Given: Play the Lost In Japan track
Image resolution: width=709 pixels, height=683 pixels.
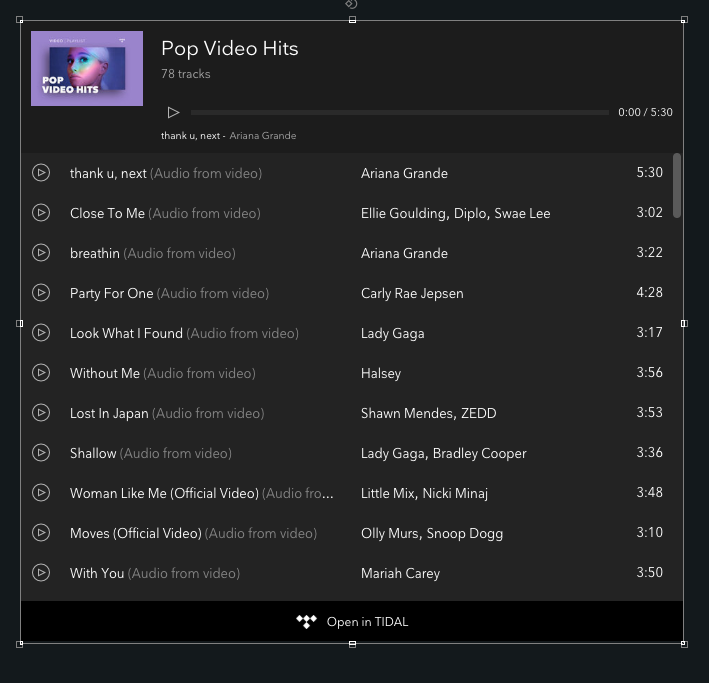Looking at the screenshot, I should pos(41,413).
